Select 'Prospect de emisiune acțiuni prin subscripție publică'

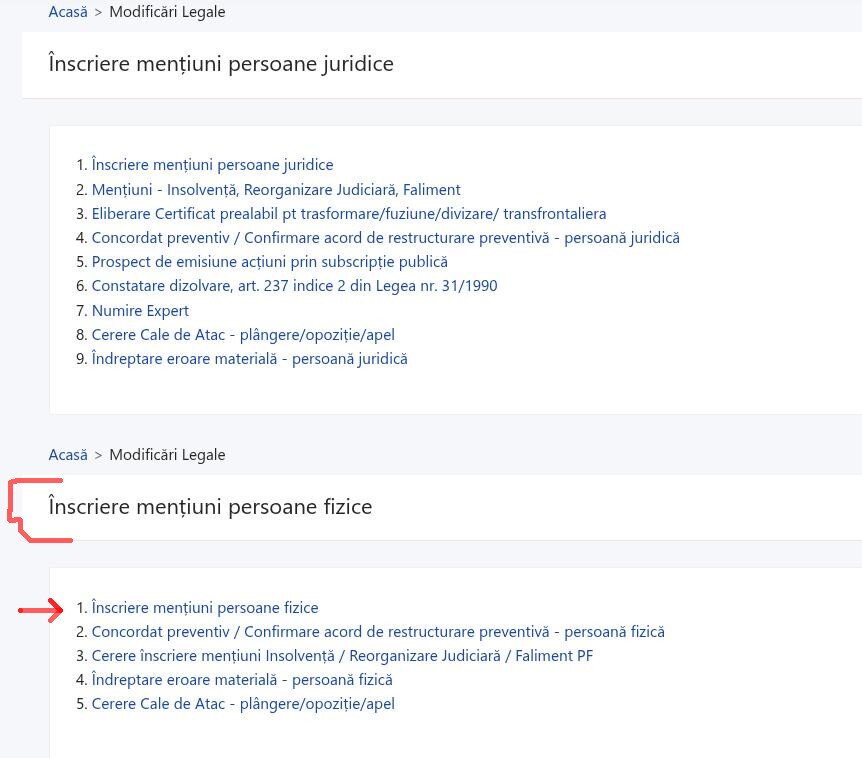[269, 262]
